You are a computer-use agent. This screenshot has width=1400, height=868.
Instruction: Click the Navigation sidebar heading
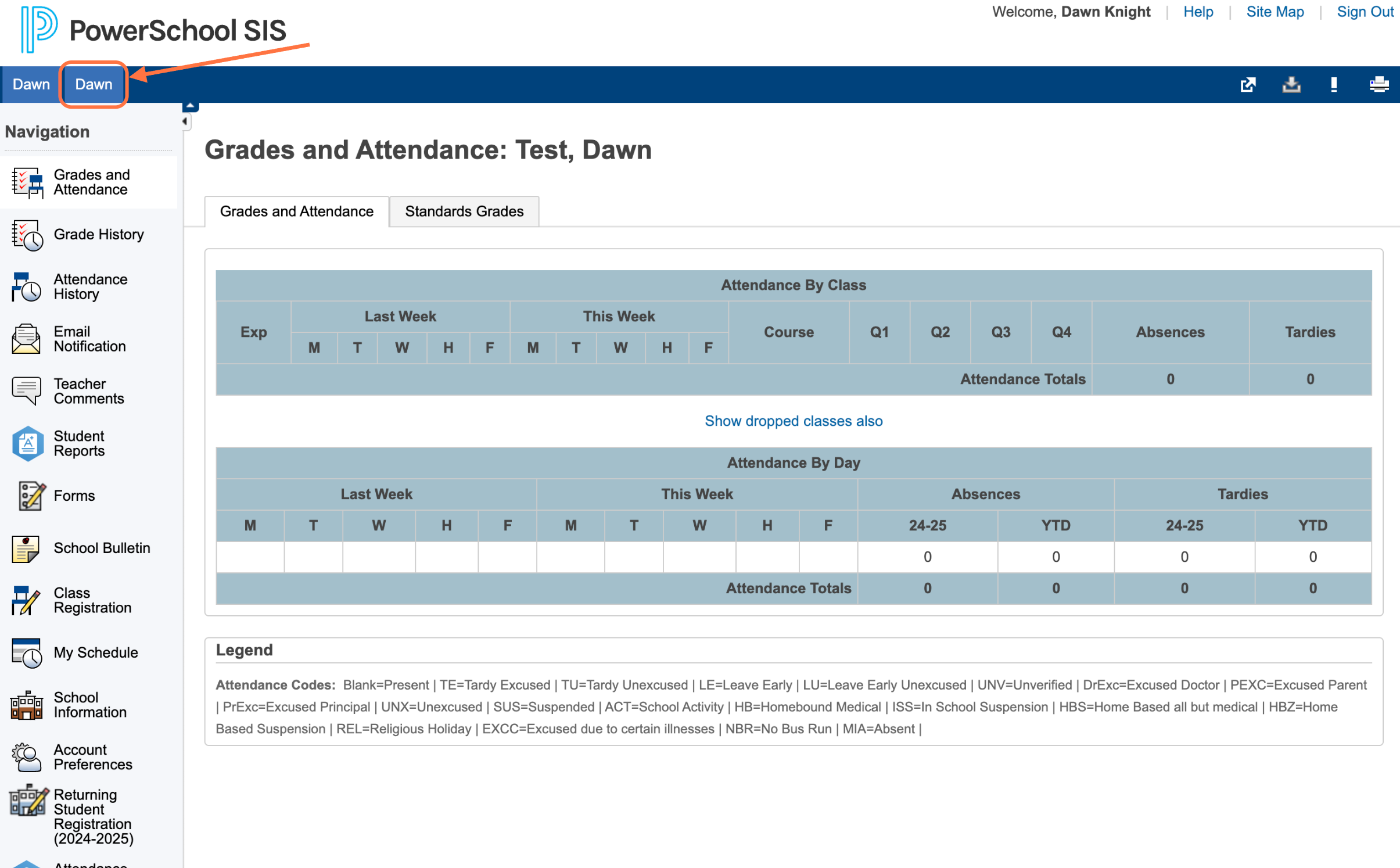47,132
